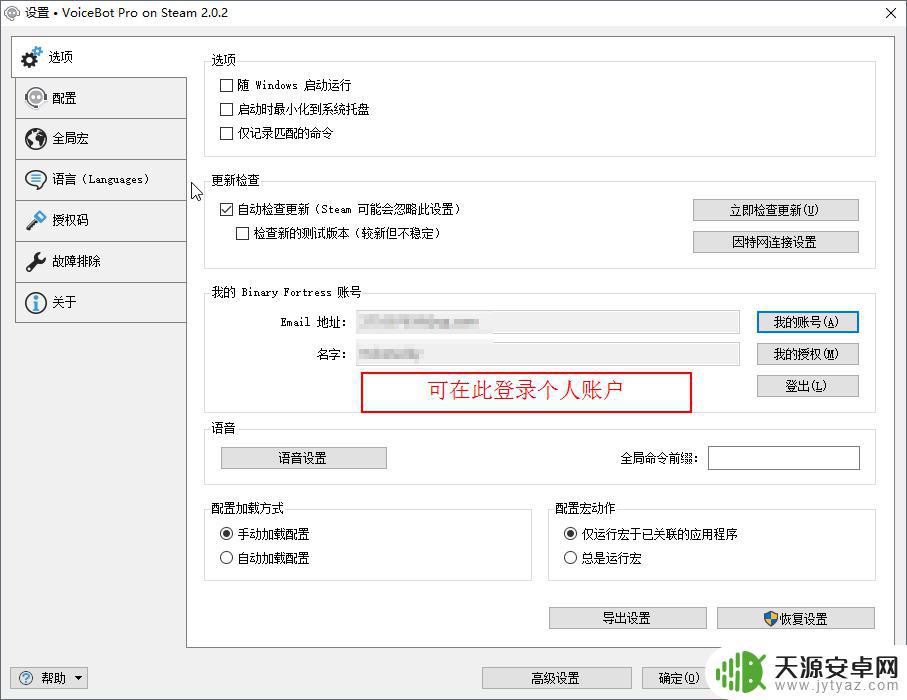Select 手动加载配置 radio button
The height and width of the screenshot is (700, 907).
[226, 534]
